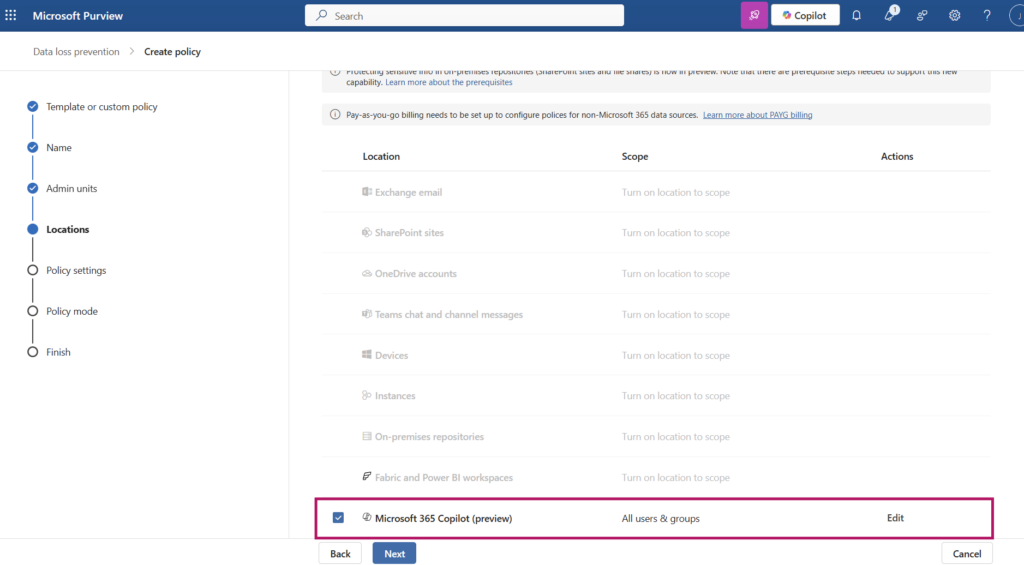Click the Policy settings step circle

pos(33,270)
